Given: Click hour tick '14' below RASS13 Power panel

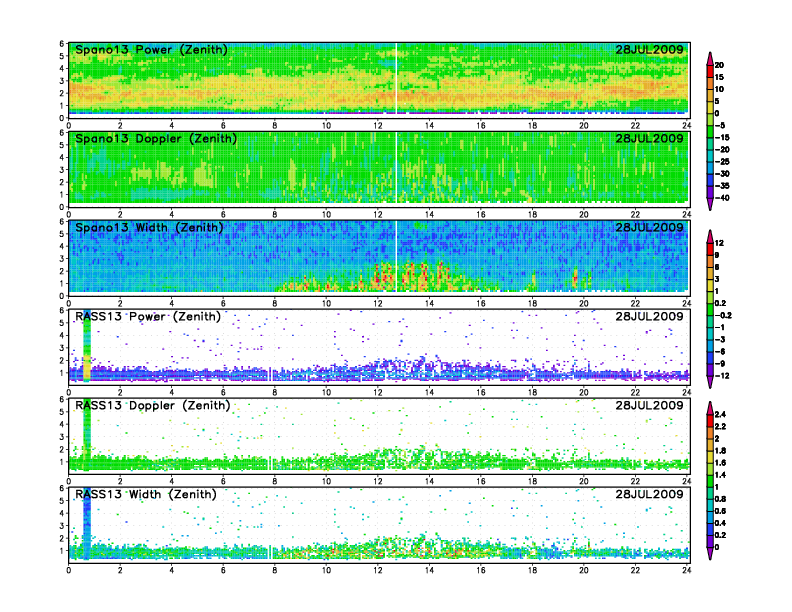Looking at the screenshot, I should (429, 392).
